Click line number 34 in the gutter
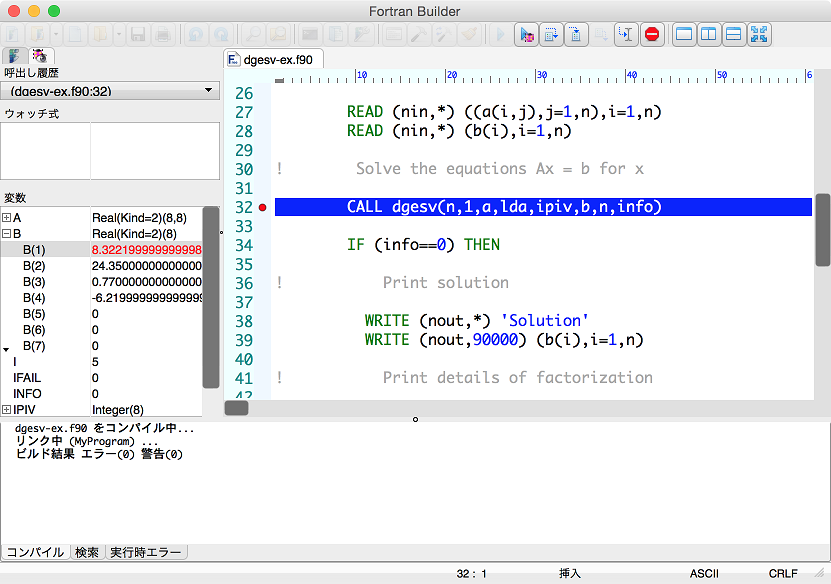This screenshot has width=831, height=584. point(244,245)
